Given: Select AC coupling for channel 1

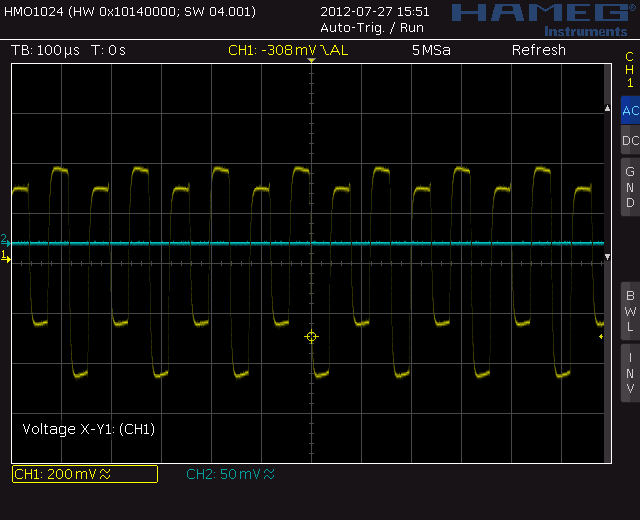Looking at the screenshot, I should tap(629, 111).
